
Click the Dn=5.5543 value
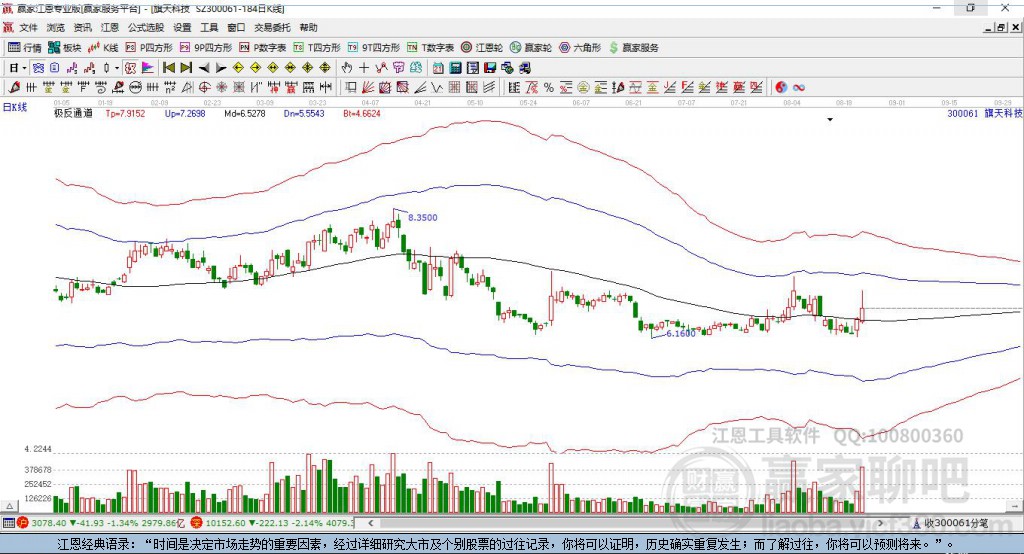304,114
